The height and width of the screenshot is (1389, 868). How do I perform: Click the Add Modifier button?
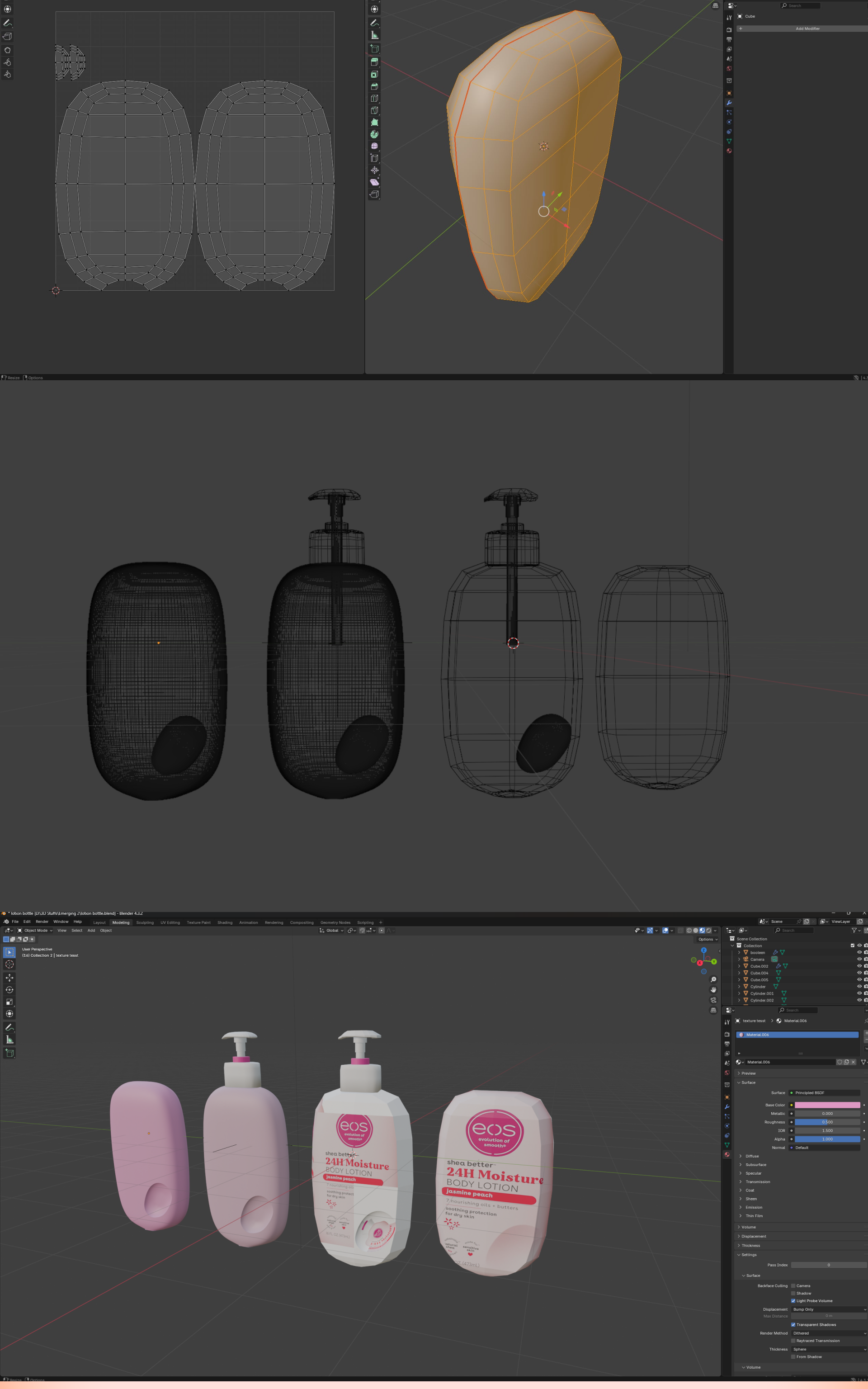tap(807, 28)
